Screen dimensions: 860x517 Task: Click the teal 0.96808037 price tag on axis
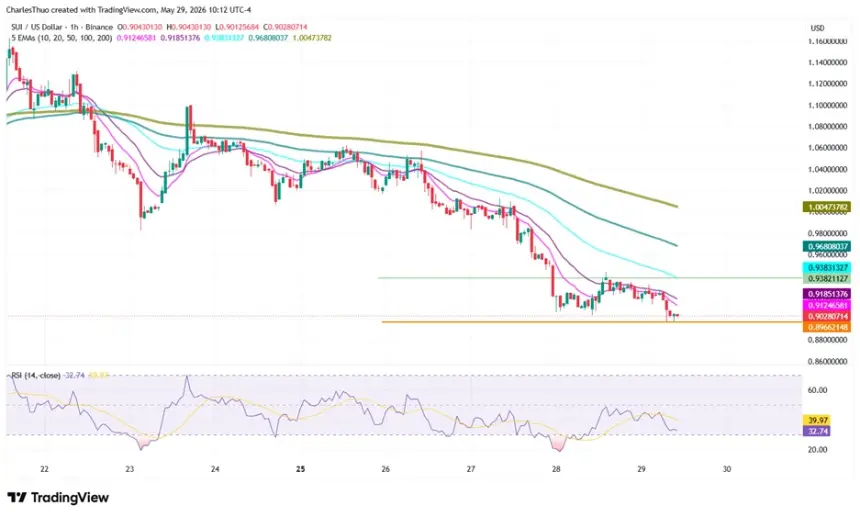click(x=827, y=247)
